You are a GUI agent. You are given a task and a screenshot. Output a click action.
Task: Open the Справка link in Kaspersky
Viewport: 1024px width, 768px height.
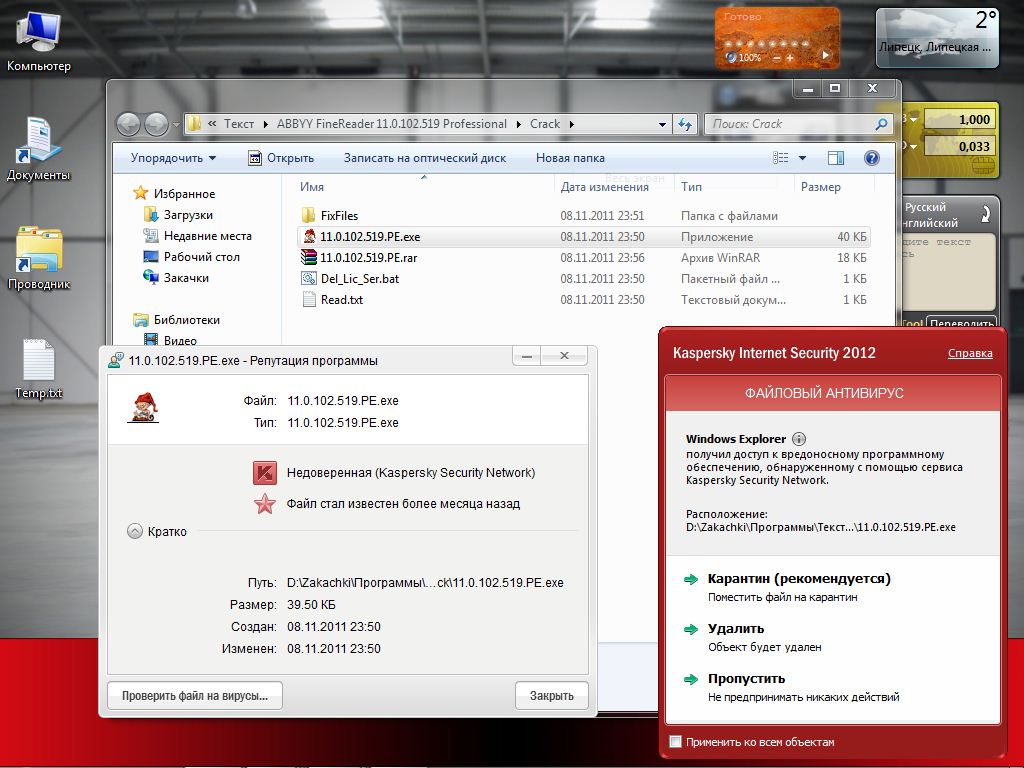[x=970, y=353]
